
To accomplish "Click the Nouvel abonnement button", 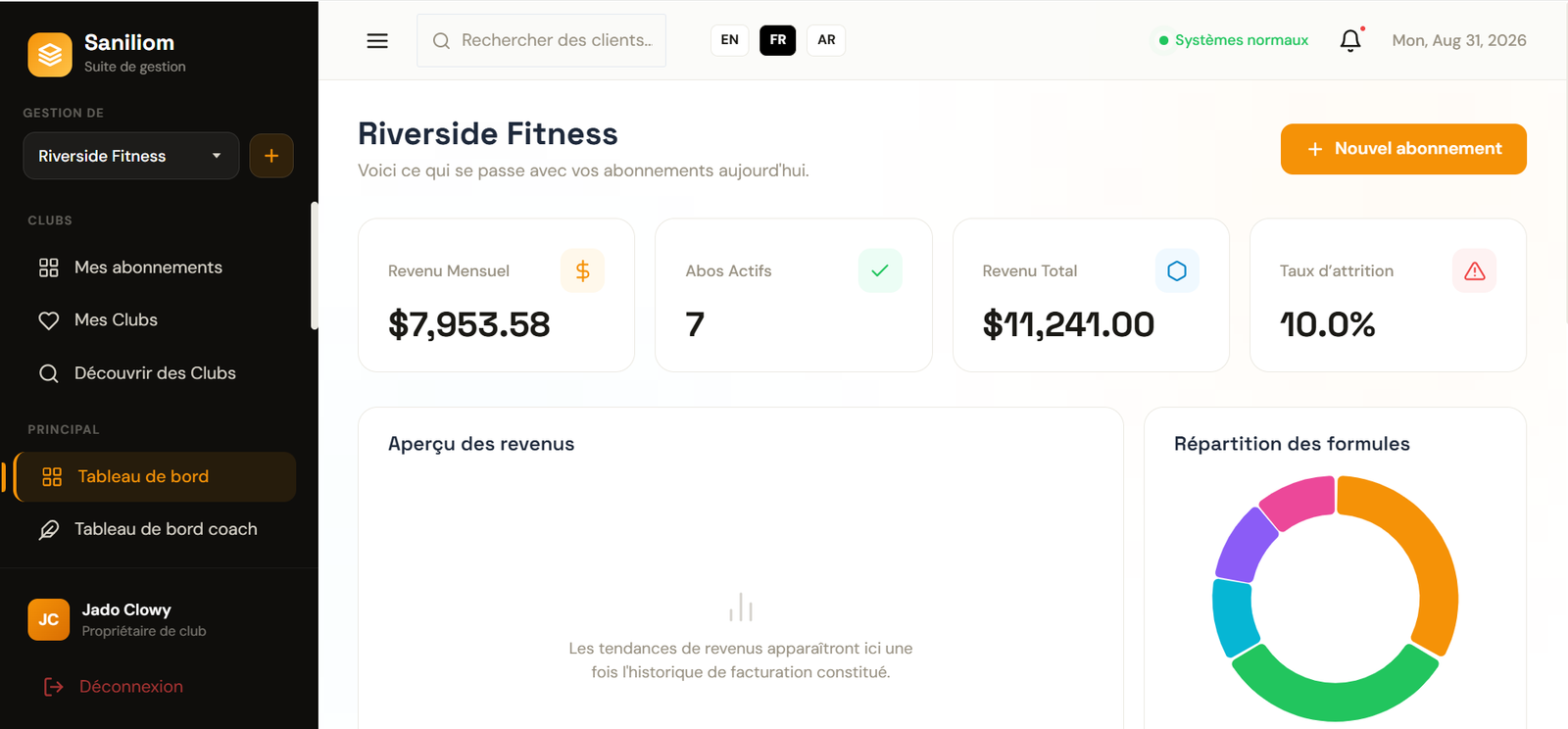I will pyautogui.click(x=1403, y=149).
